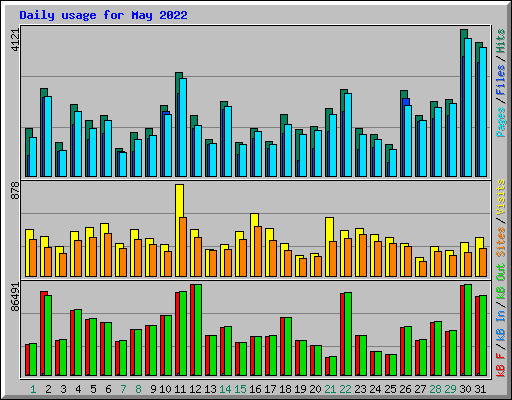Click the day 22 green kB Out bar
Screen dimensions: 512x400
pyautogui.click(x=348, y=334)
